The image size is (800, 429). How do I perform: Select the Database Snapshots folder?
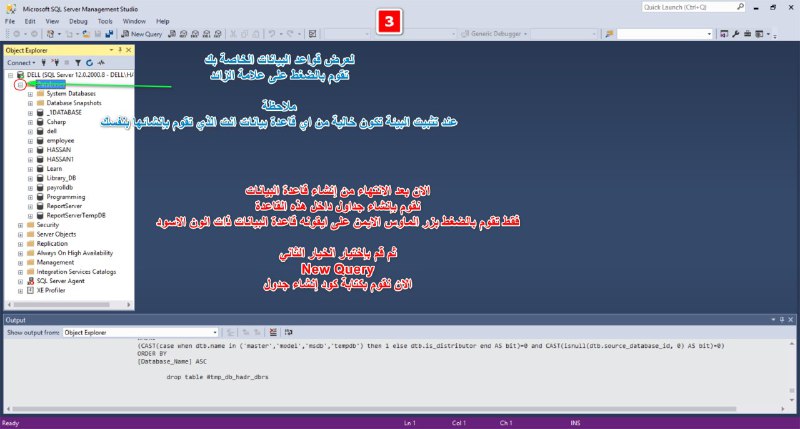(x=74, y=103)
